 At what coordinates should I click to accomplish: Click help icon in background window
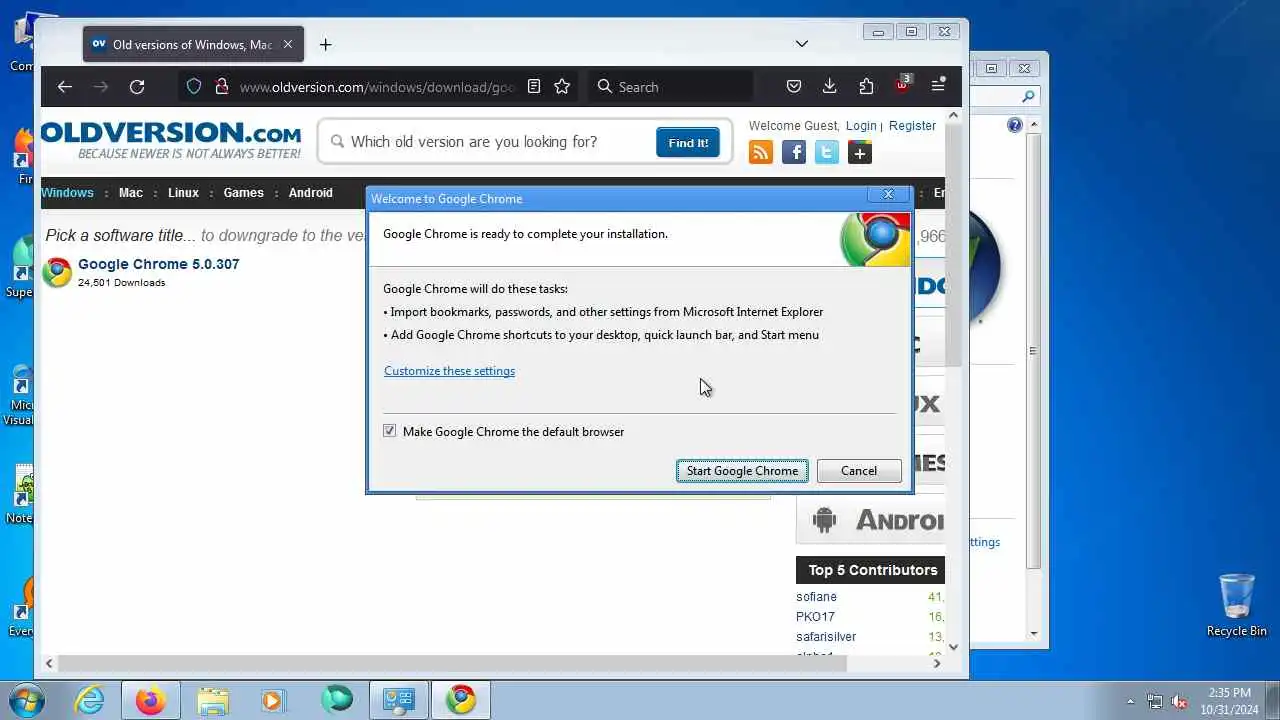click(x=1015, y=125)
